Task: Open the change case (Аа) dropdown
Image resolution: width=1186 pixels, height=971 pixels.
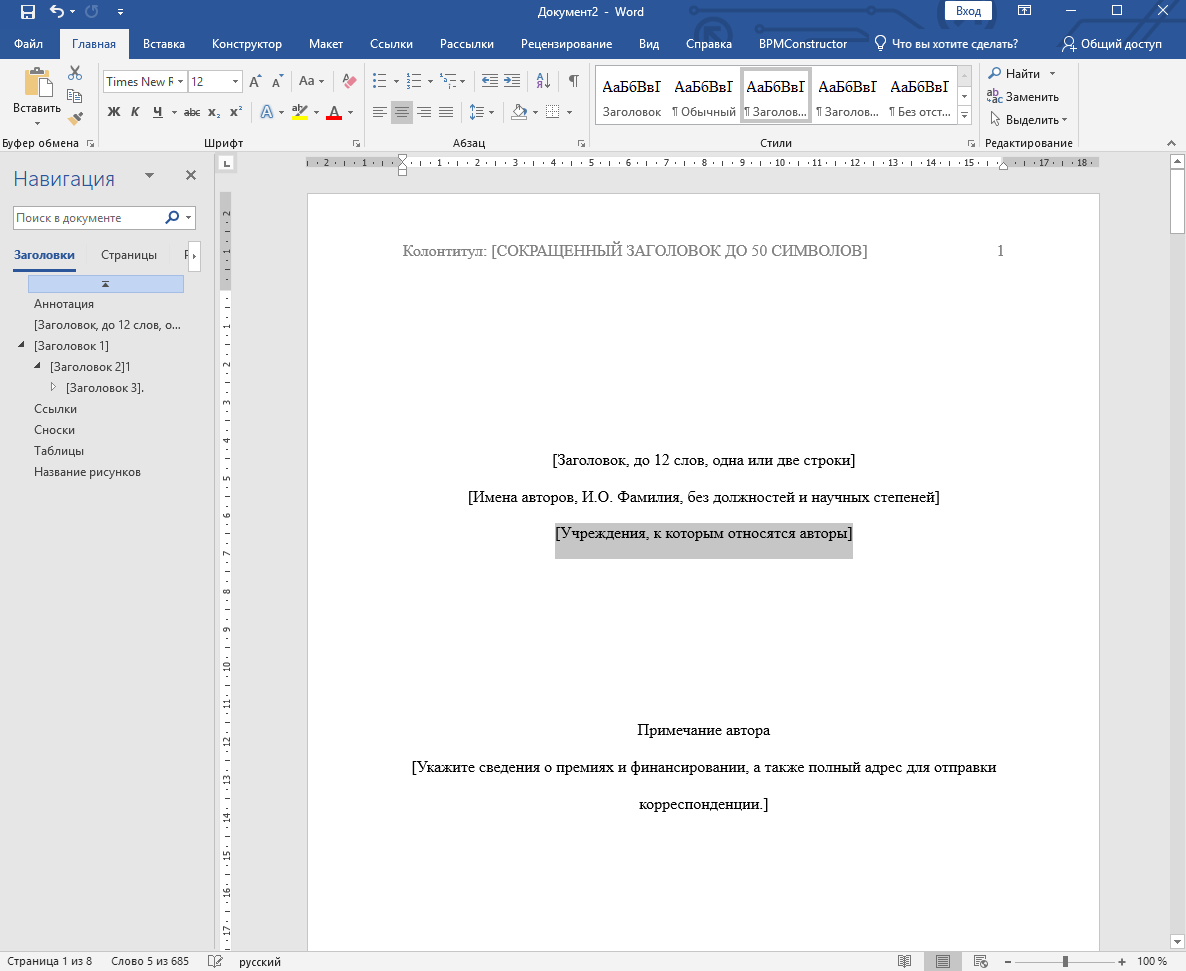Action: [311, 81]
